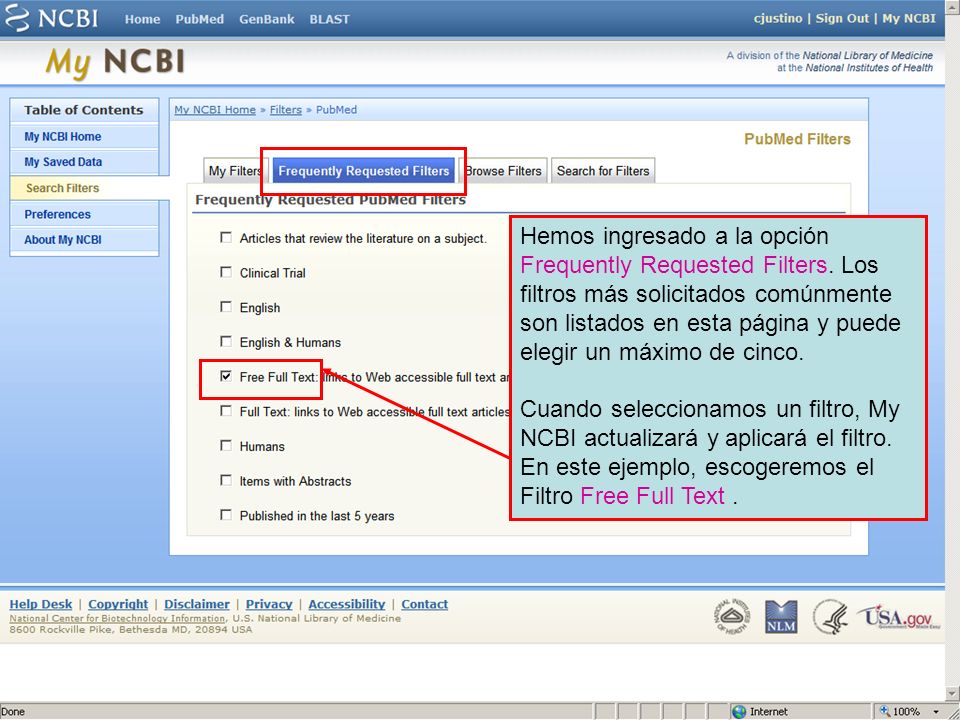This screenshot has width=960, height=720.
Task: Click the Internet zone globe icon
Action: [740, 711]
